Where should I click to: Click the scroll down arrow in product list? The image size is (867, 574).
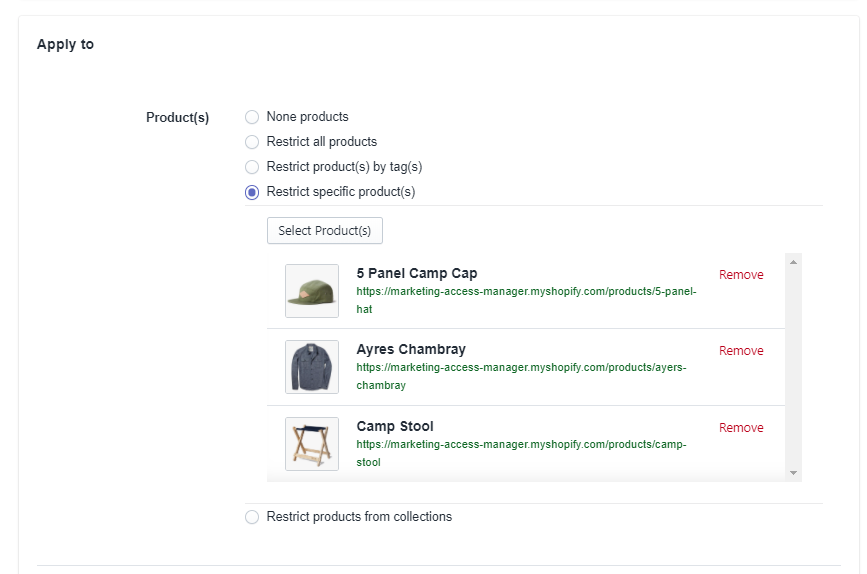pyautogui.click(x=793, y=473)
